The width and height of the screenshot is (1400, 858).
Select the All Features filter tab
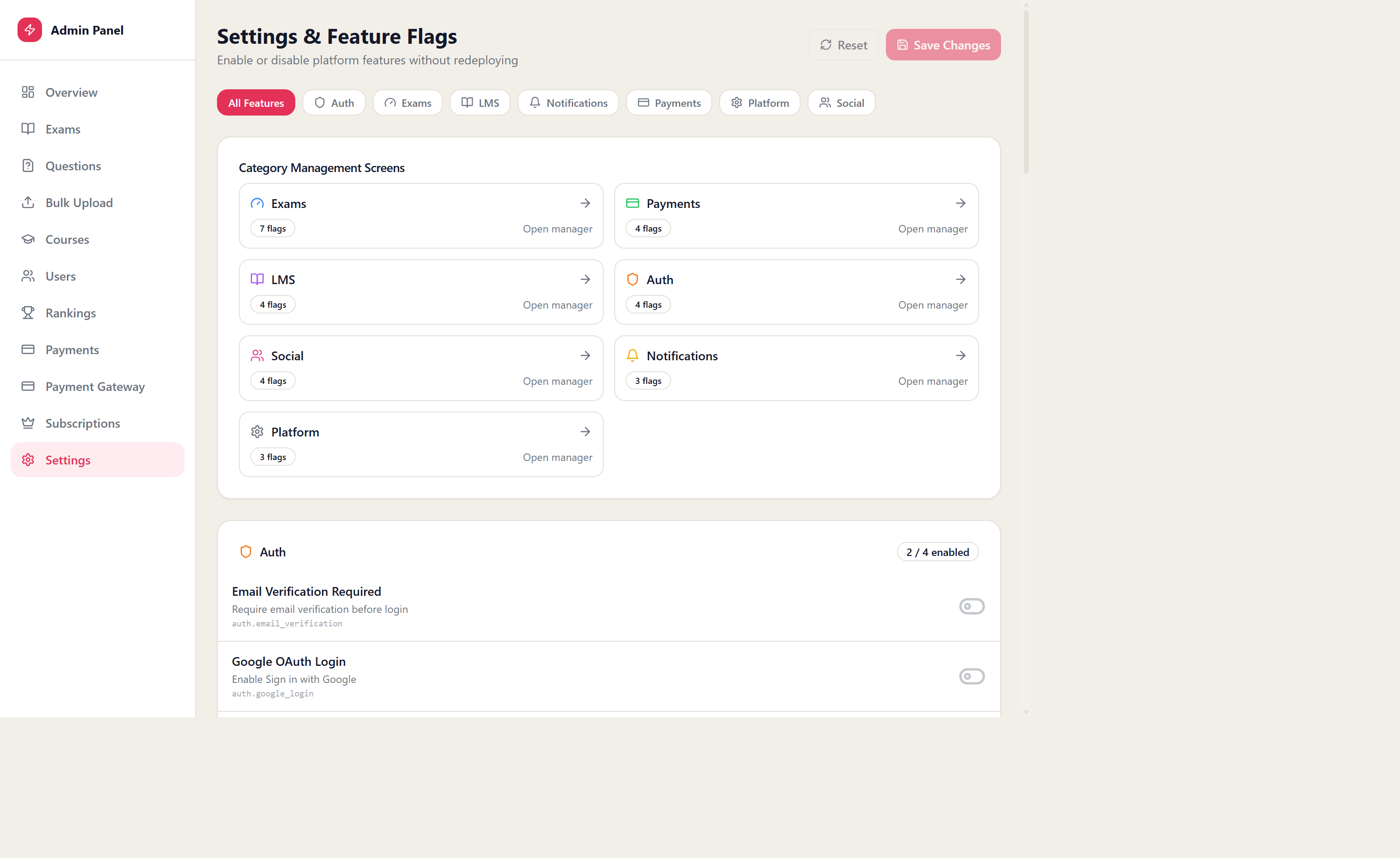pos(255,103)
